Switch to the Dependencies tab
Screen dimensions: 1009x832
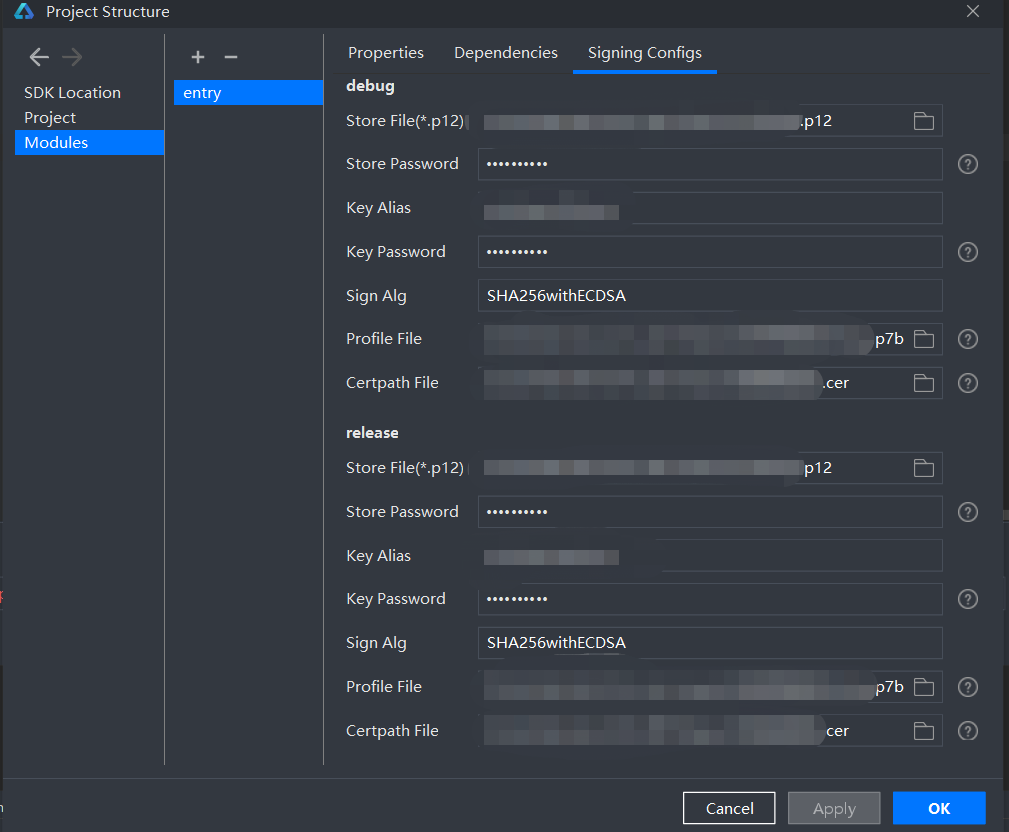point(506,53)
